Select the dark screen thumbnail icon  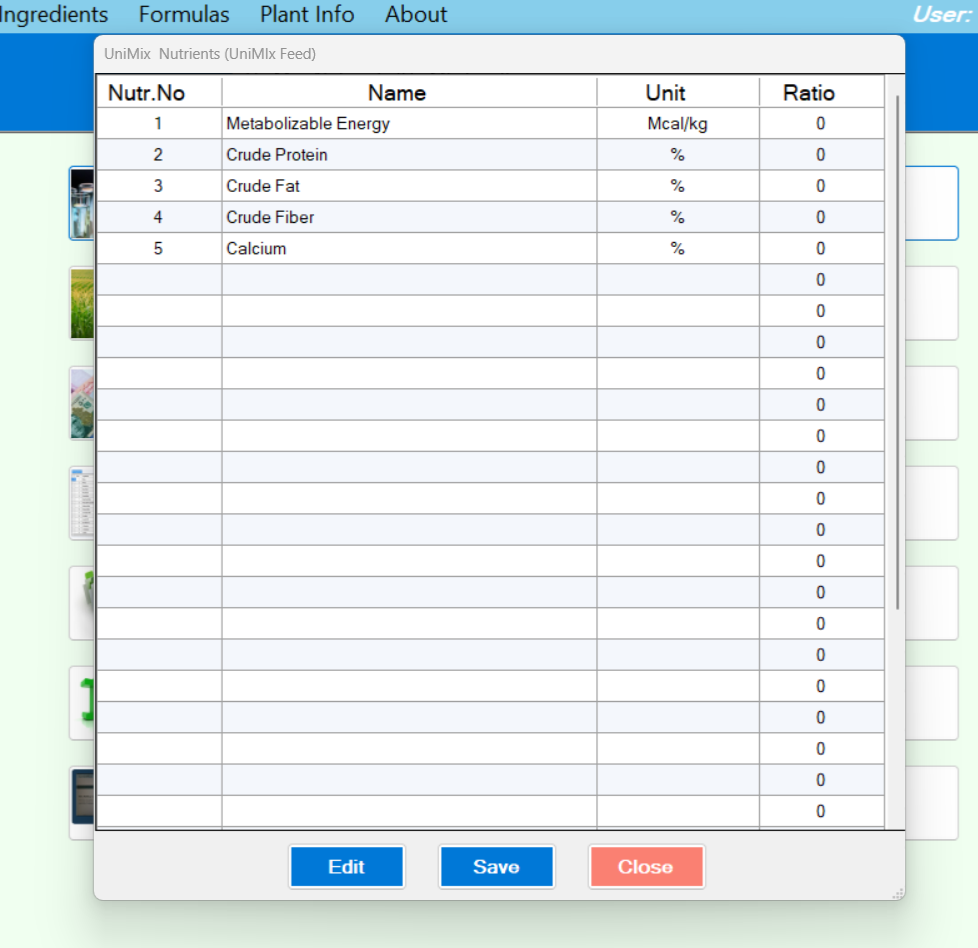tap(82, 803)
